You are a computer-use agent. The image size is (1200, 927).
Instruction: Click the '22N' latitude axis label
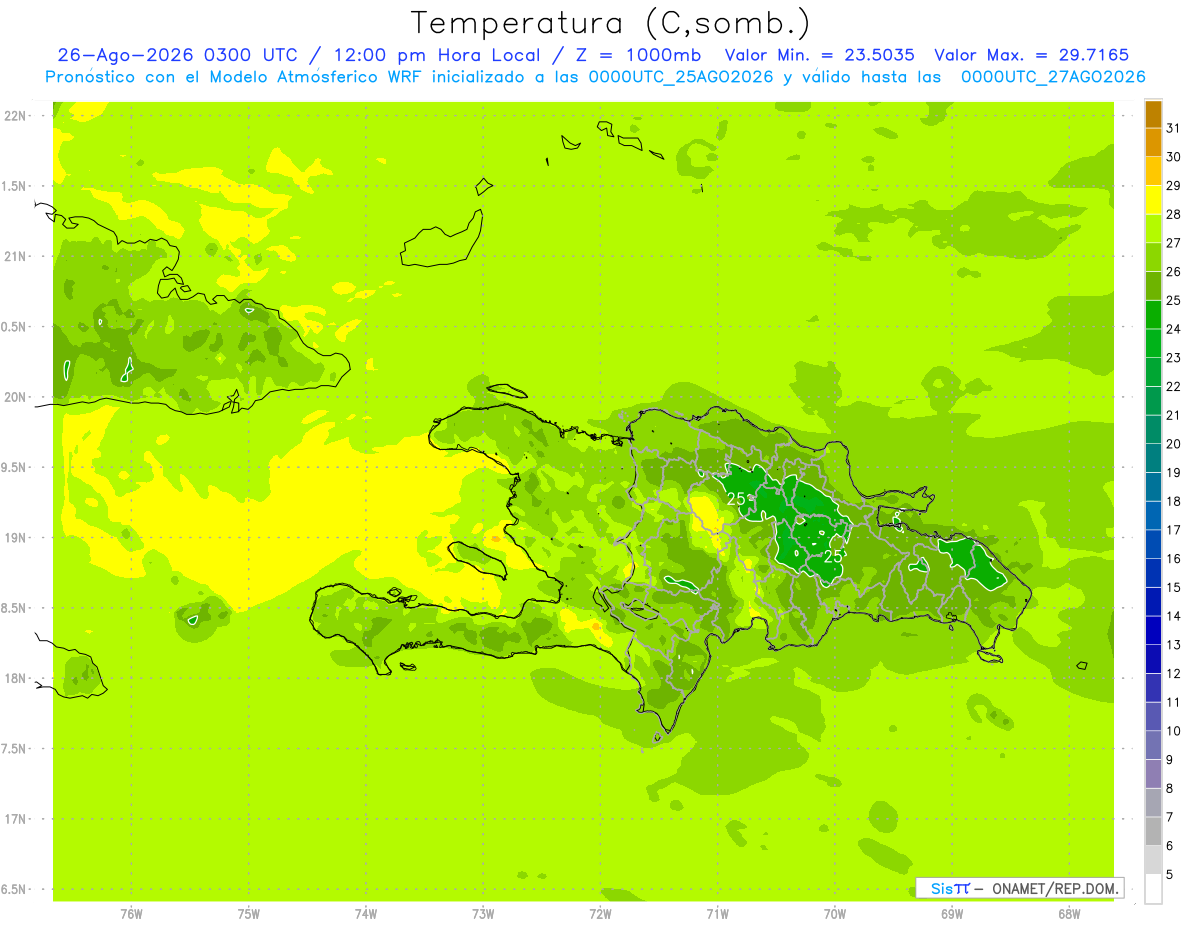[x=17, y=116]
